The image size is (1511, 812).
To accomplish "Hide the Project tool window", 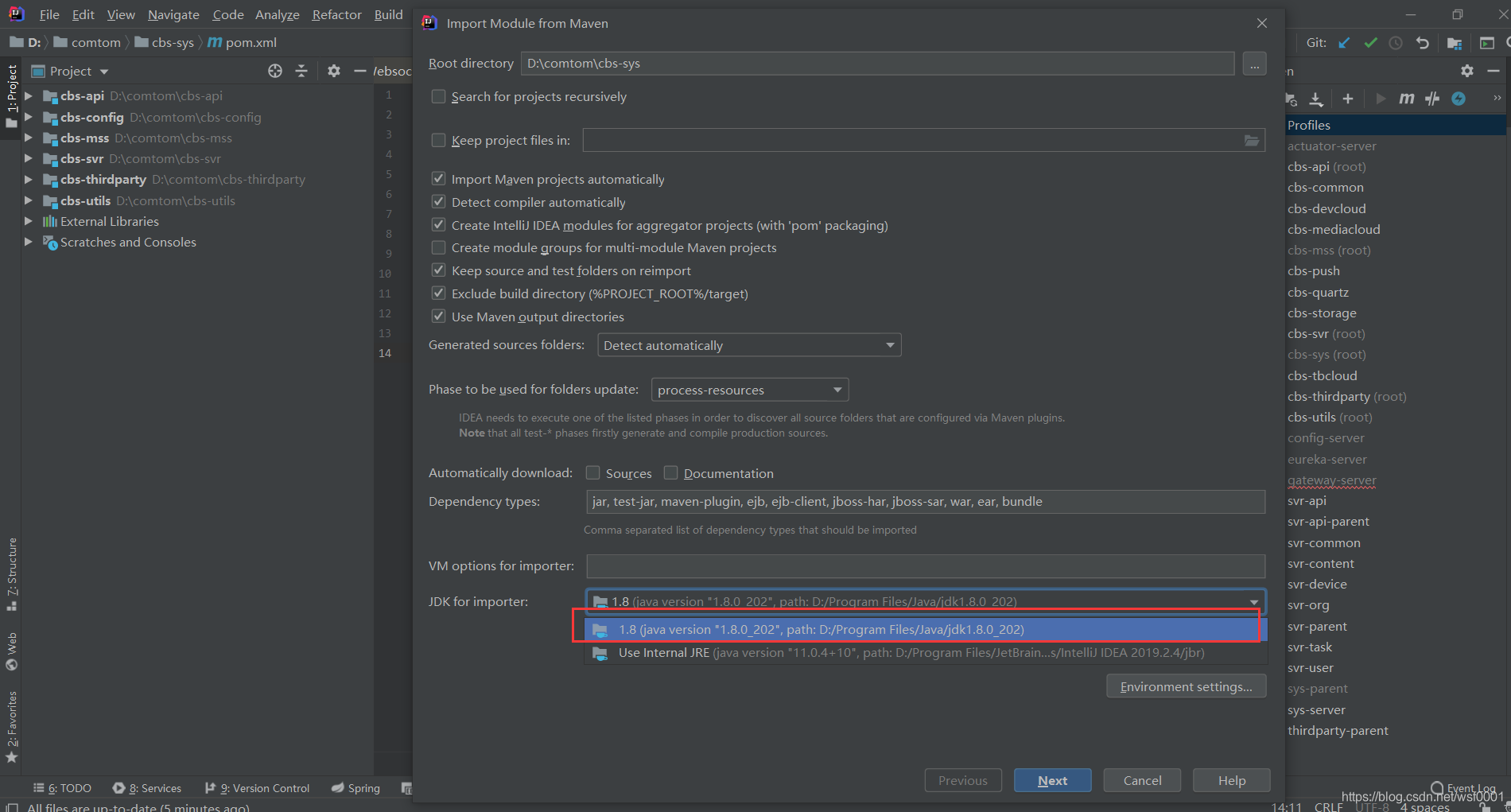I will [359, 71].
